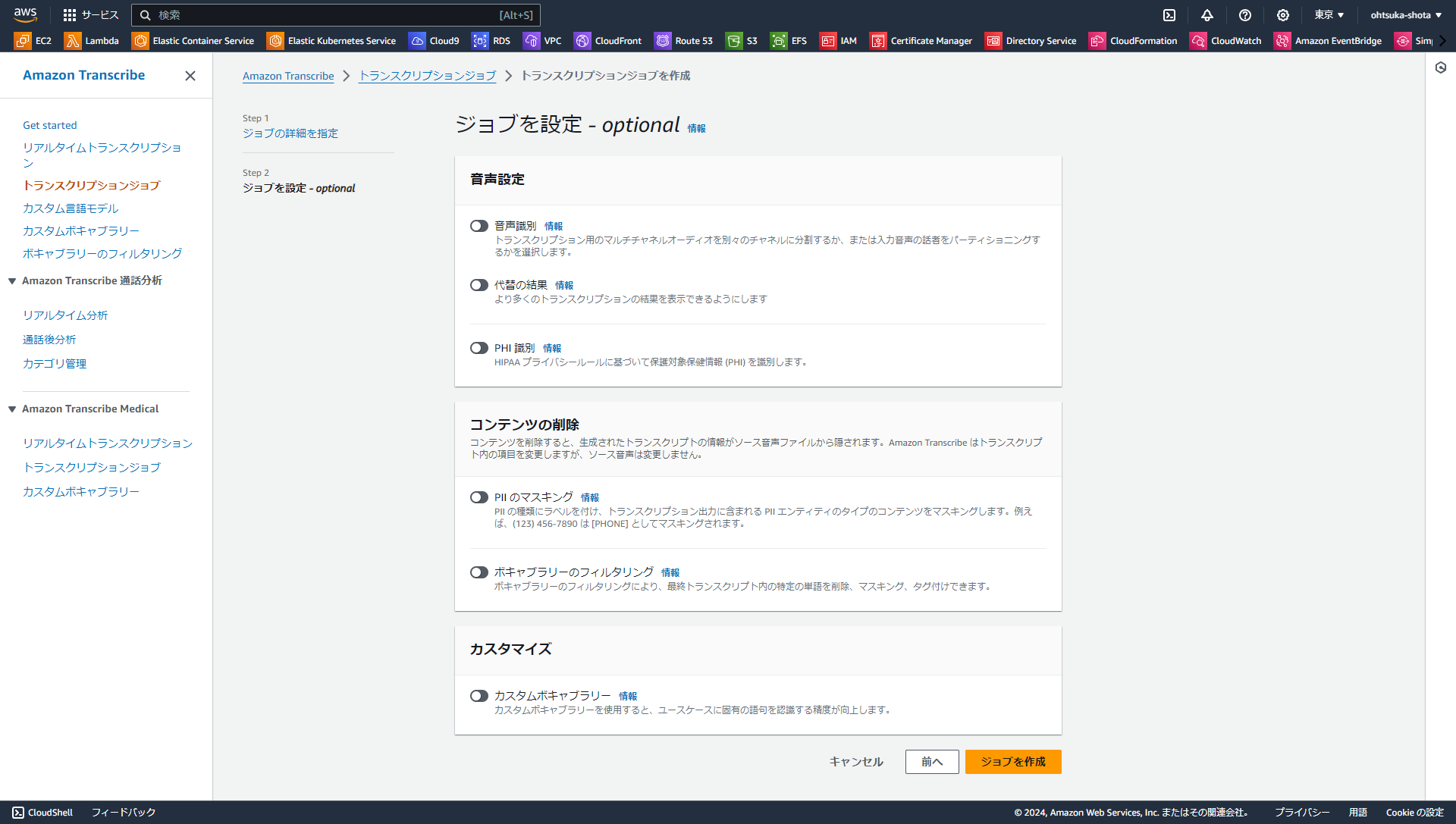The image size is (1456, 824).
Task: Open the IAM service shortcut
Action: click(838, 41)
